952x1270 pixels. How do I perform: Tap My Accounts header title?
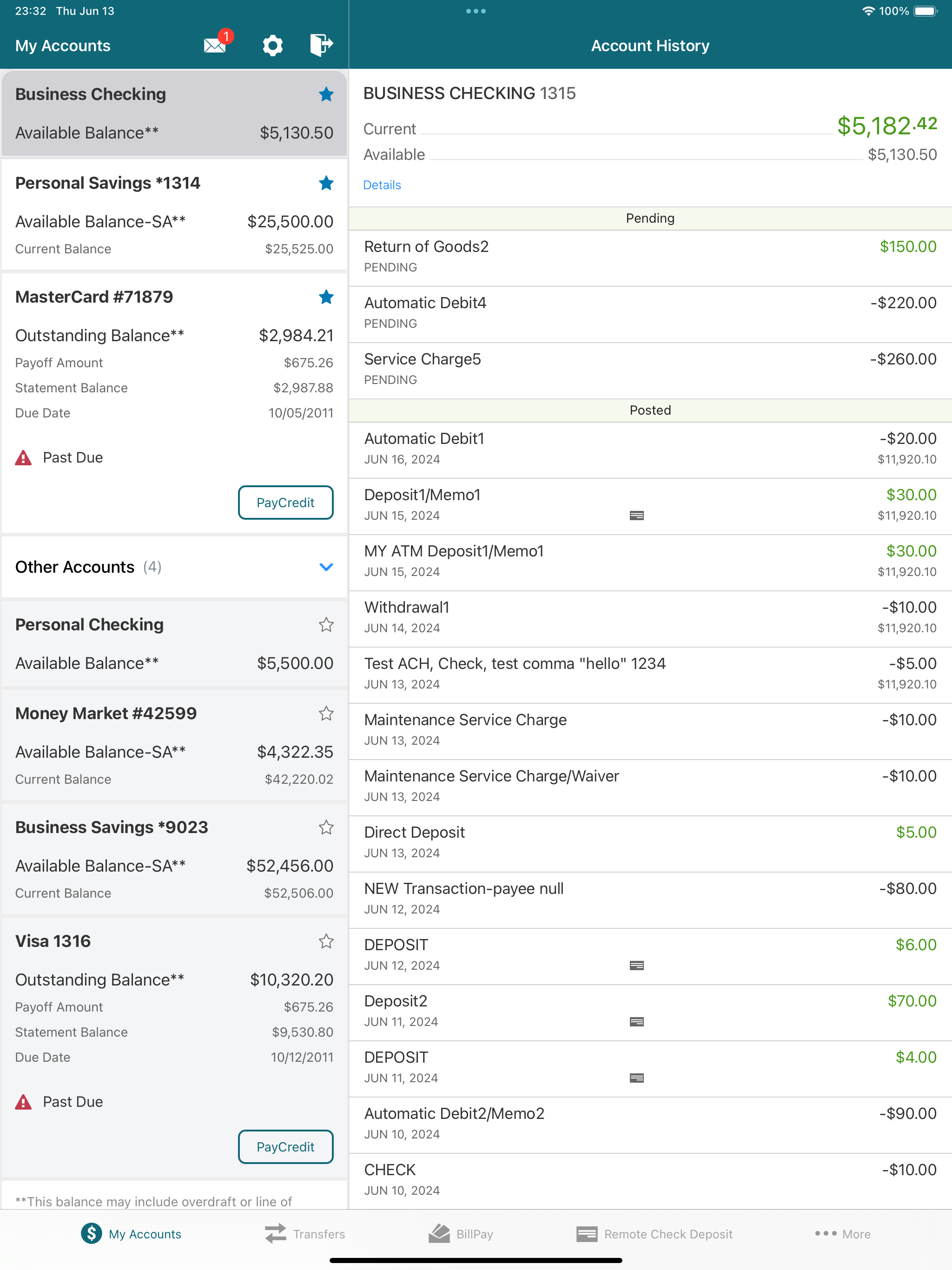click(63, 46)
